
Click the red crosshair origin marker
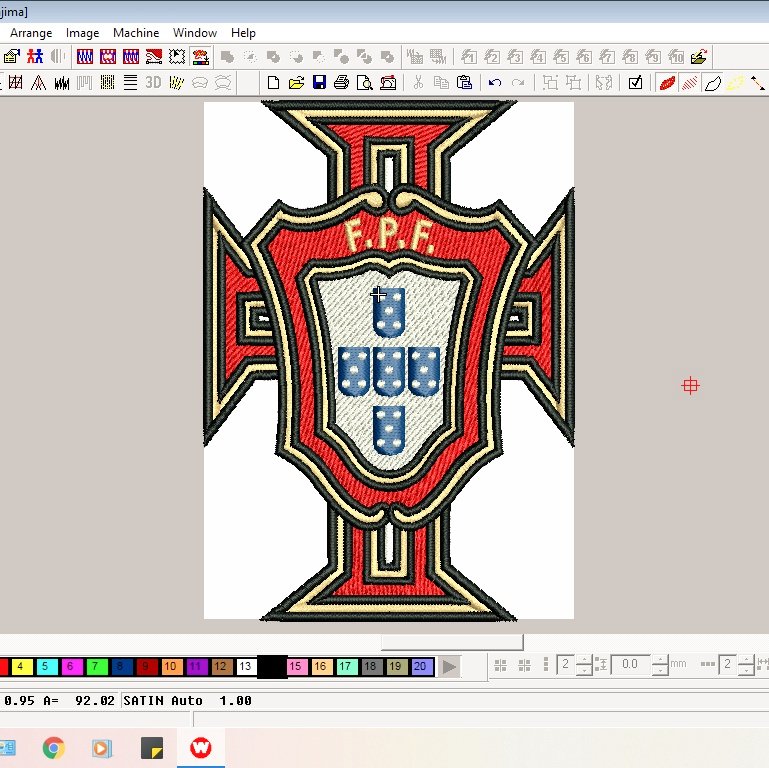pos(690,385)
